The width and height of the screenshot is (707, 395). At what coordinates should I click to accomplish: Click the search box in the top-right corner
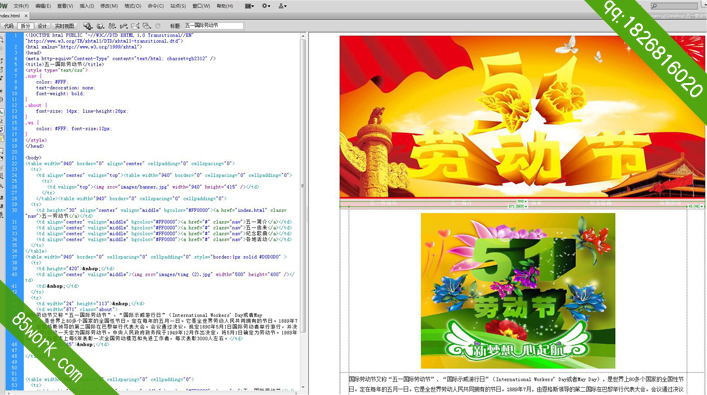click(674, 6)
